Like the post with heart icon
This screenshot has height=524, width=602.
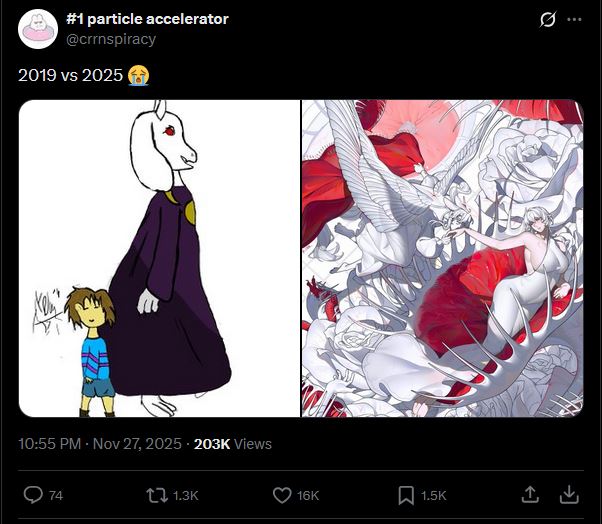[x=282, y=495]
